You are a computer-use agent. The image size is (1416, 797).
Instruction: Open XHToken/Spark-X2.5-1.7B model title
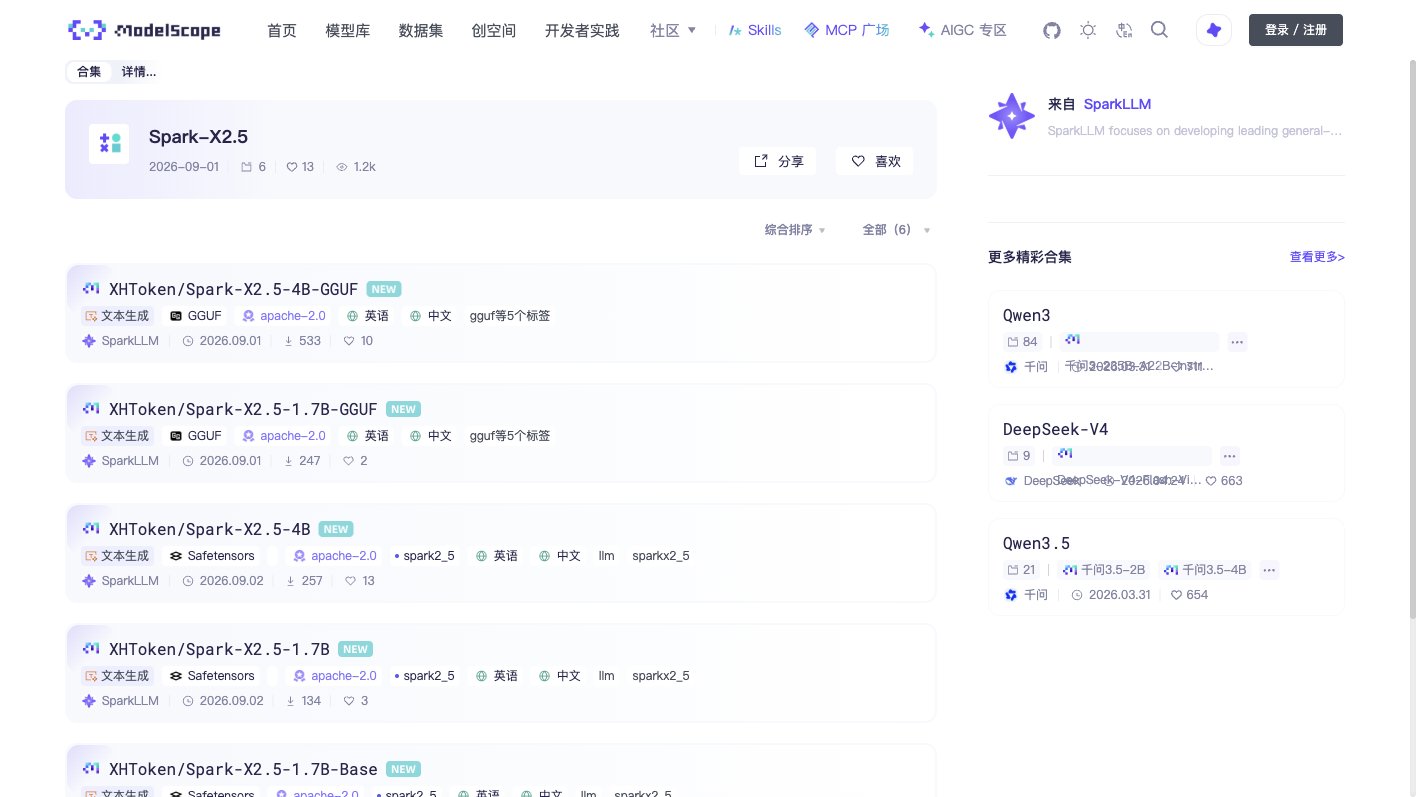click(x=219, y=649)
